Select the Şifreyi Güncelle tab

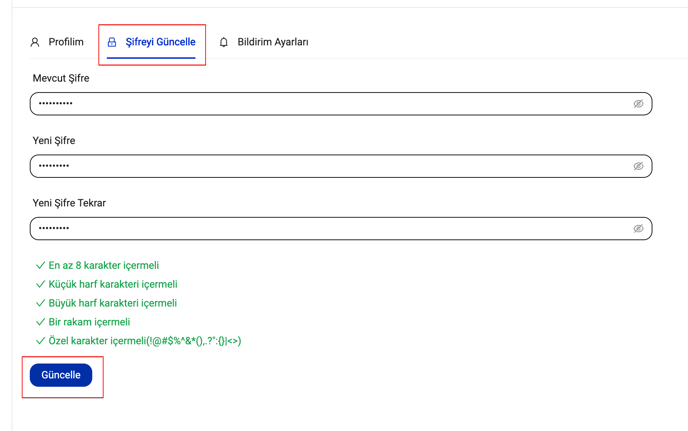coord(160,43)
